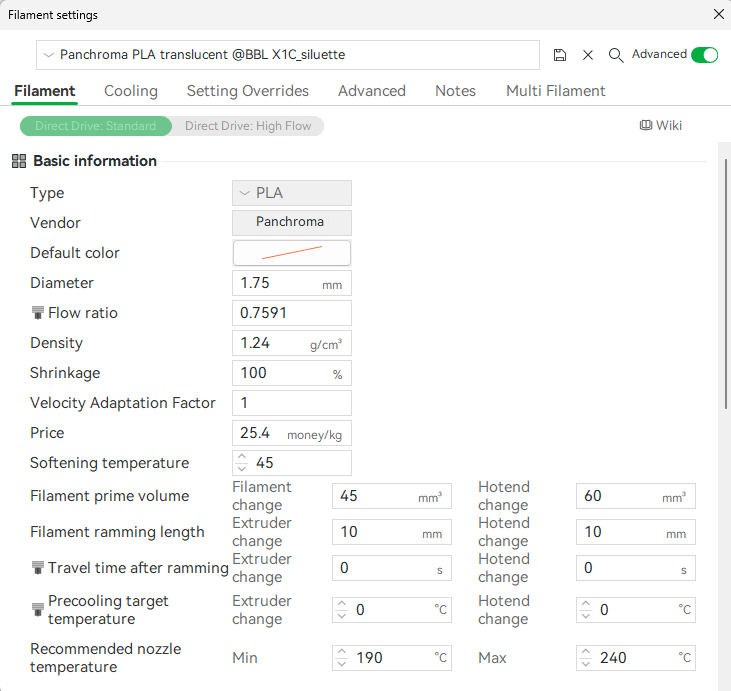731x691 pixels.
Task: Click the Diameter input field
Action: (278, 283)
